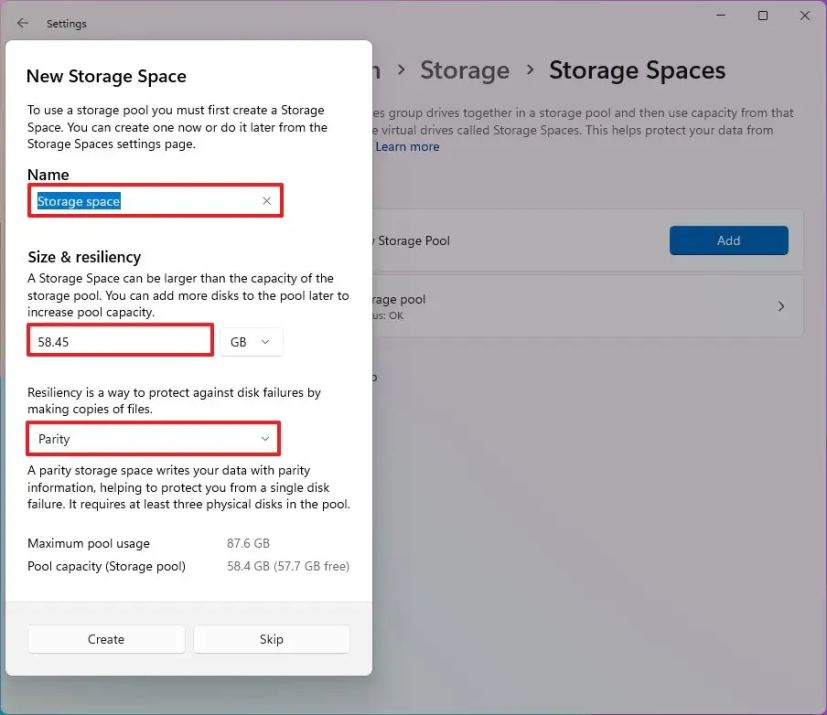Expand the storage pool row chevron
Screen dimensions: 827x715
click(x=781, y=306)
